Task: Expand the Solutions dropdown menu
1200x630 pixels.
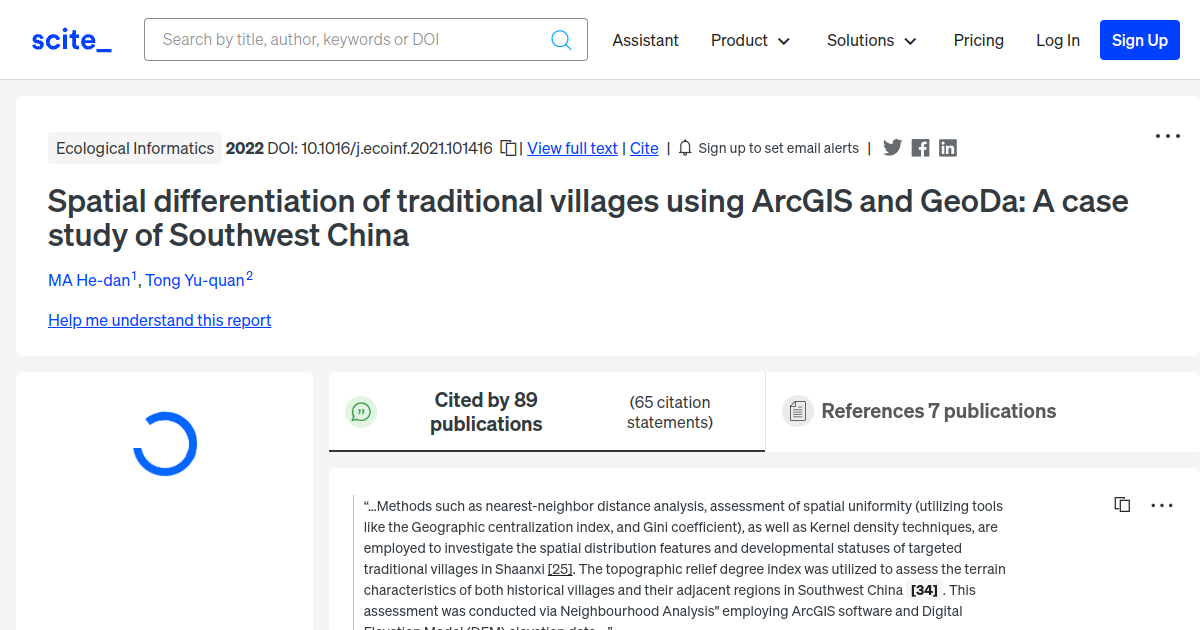Action: pos(871,40)
